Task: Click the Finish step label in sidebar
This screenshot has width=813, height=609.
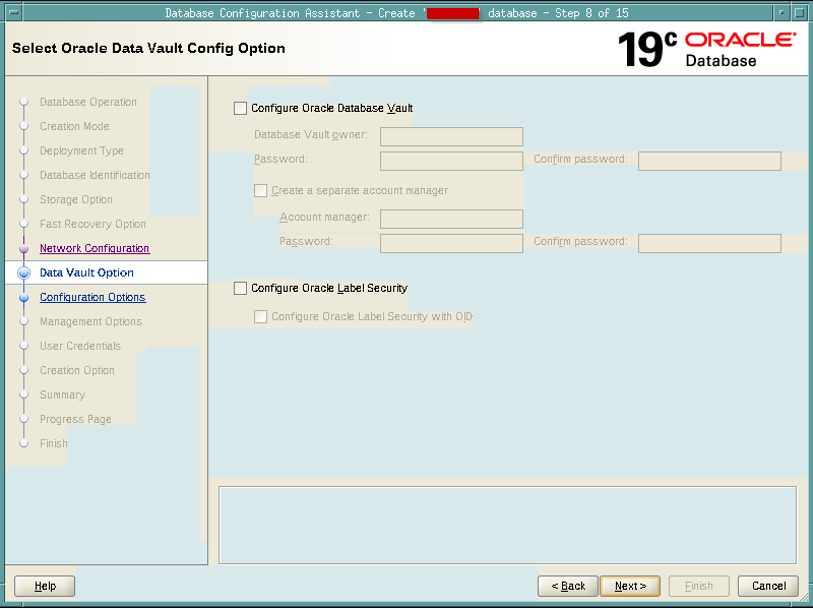Action: tap(54, 443)
